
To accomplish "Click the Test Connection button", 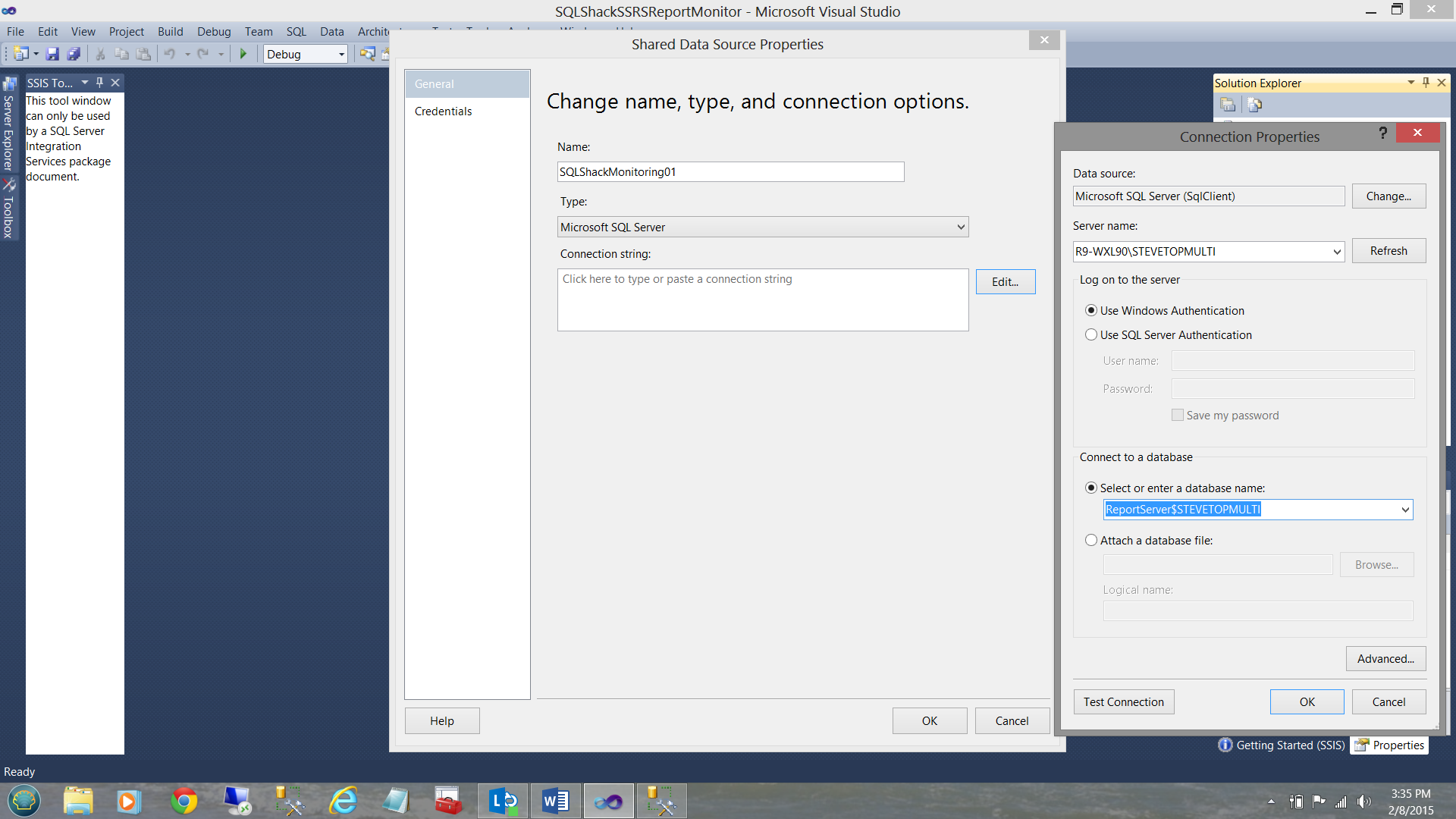I will tap(1123, 702).
